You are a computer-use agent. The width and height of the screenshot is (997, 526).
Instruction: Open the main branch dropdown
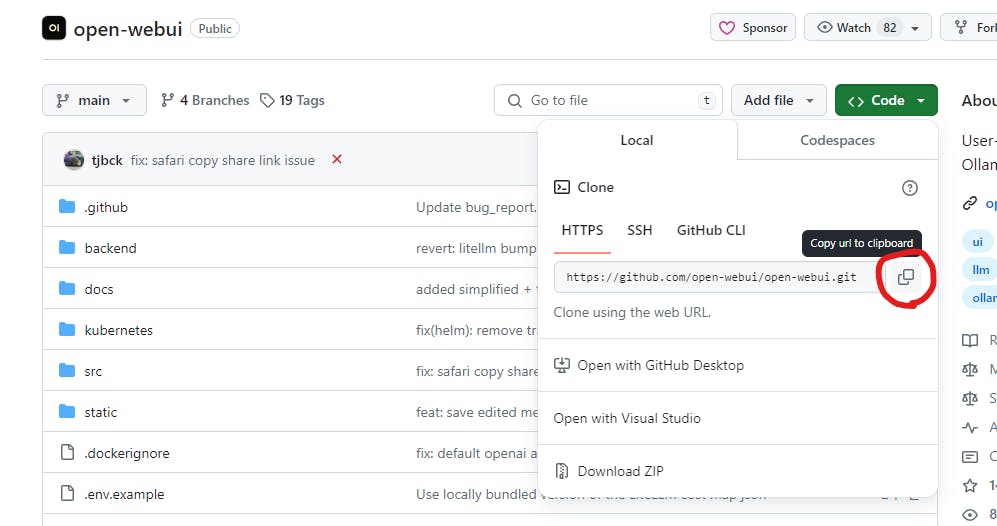(x=94, y=100)
